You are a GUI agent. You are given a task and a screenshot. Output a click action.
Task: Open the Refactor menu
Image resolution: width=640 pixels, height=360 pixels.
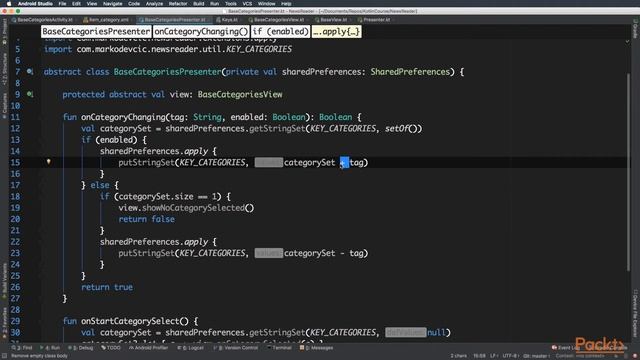pyautogui.click(x=178, y=3)
